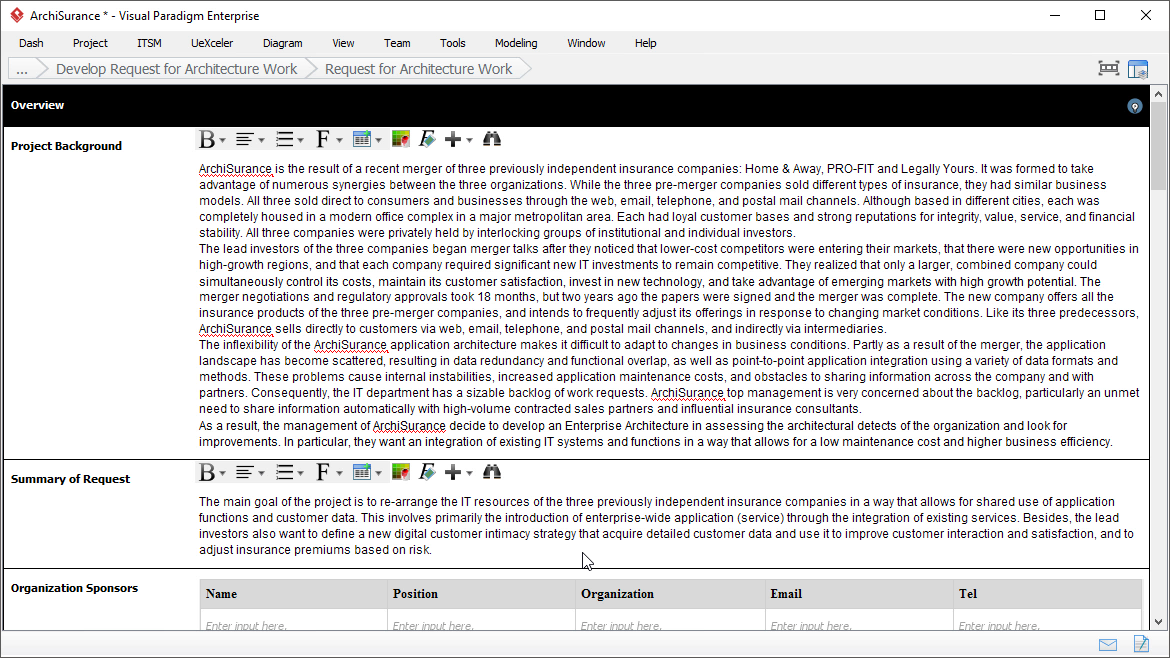The height and width of the screenshot is (658, 1170).
Task: Click the vertical scrollbar up arrow
Action: pyautogui.click(x=1158, y=94)
